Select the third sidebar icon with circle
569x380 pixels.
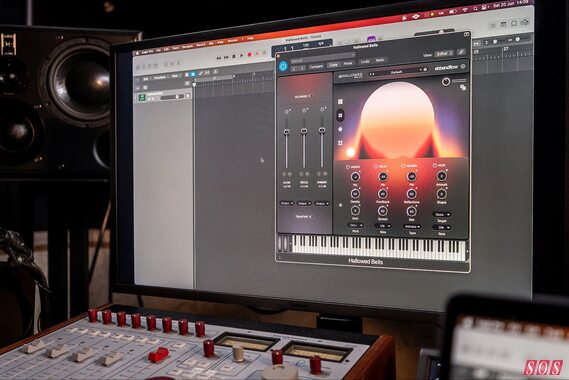340,129
